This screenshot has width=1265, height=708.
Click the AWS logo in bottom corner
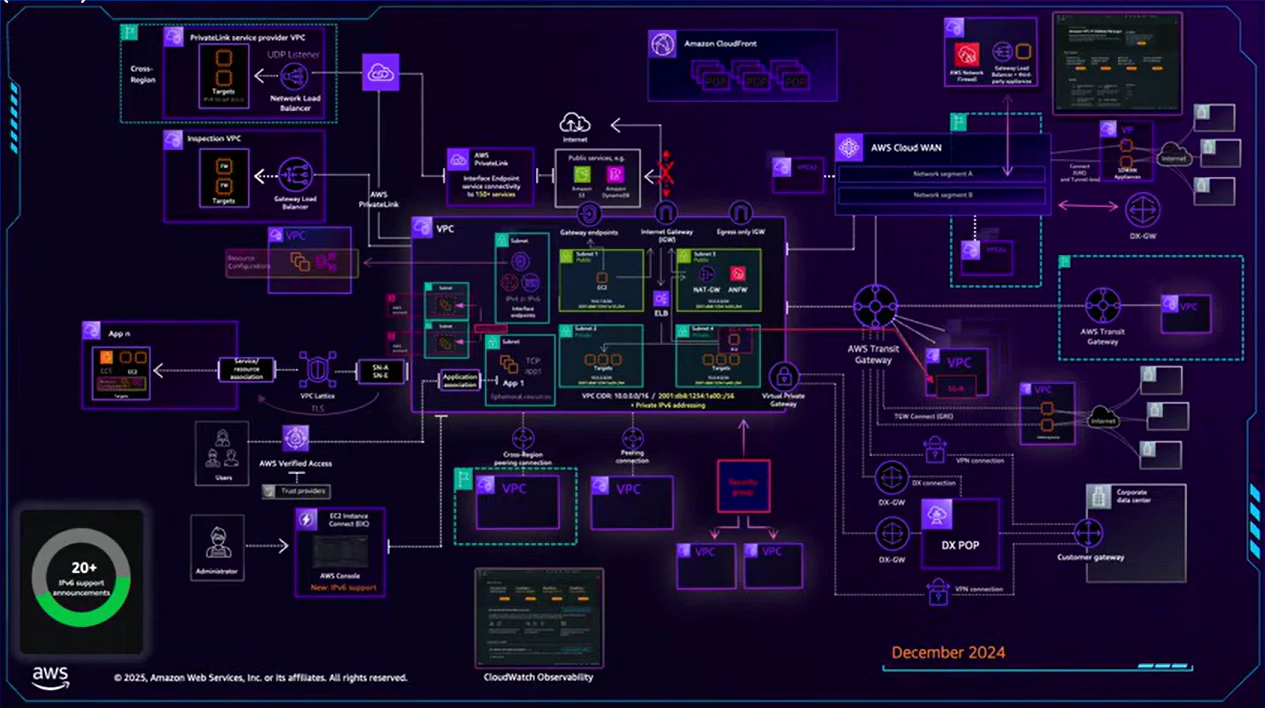point(50,677)
